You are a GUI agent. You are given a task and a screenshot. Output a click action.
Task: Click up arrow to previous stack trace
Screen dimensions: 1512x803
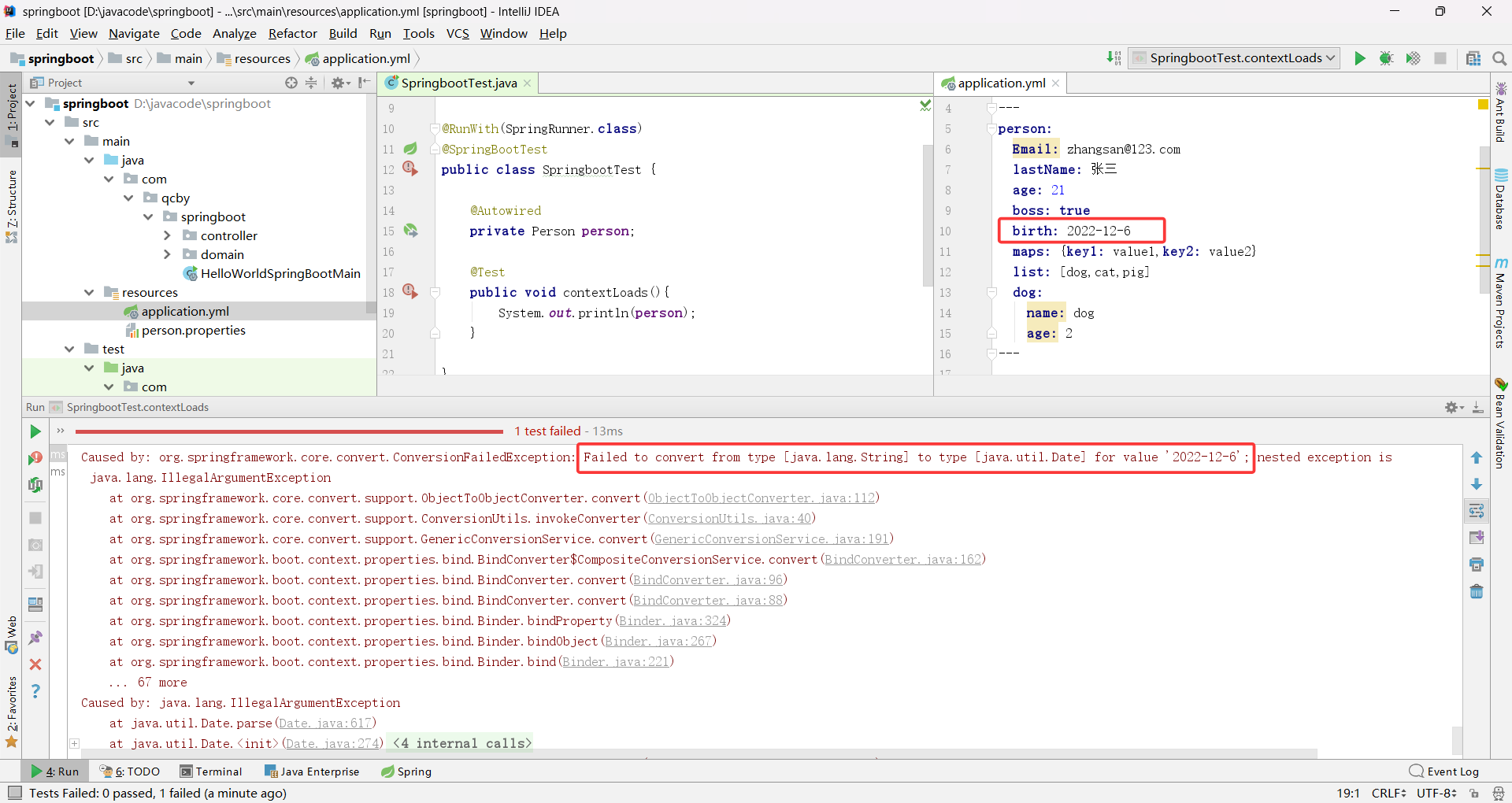pyautogui.click(x=1477, y=457)
